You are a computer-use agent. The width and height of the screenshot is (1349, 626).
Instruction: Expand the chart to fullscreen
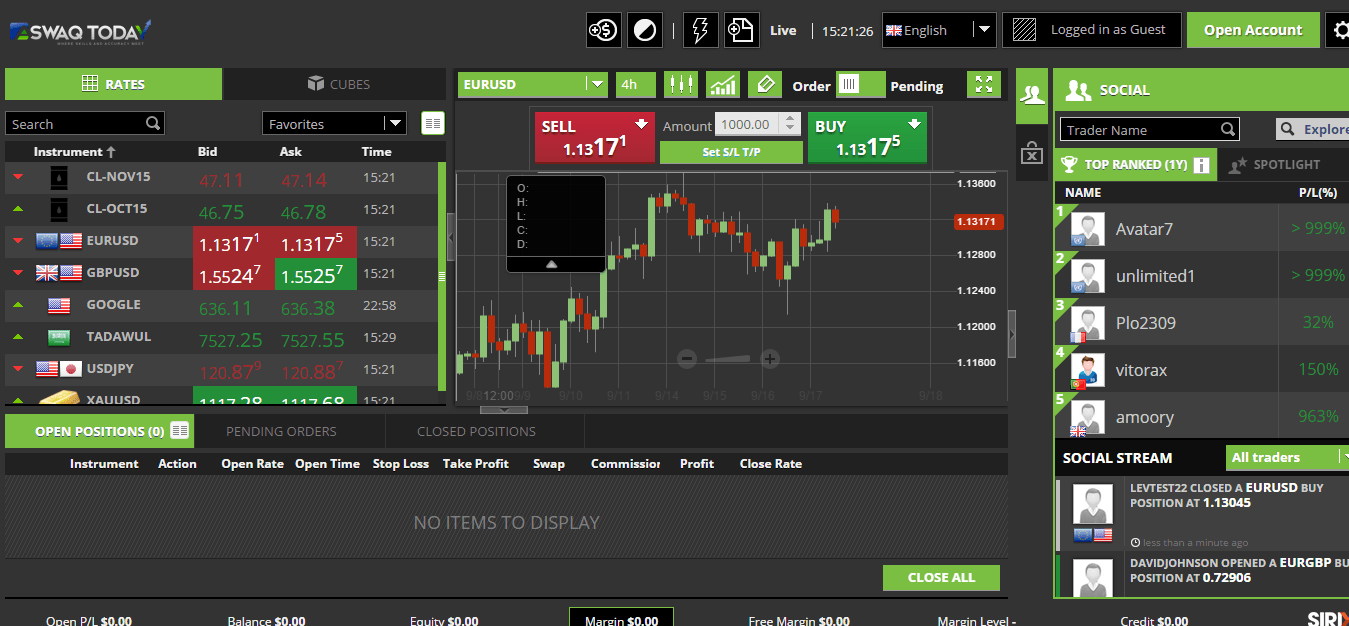(983, 85)
